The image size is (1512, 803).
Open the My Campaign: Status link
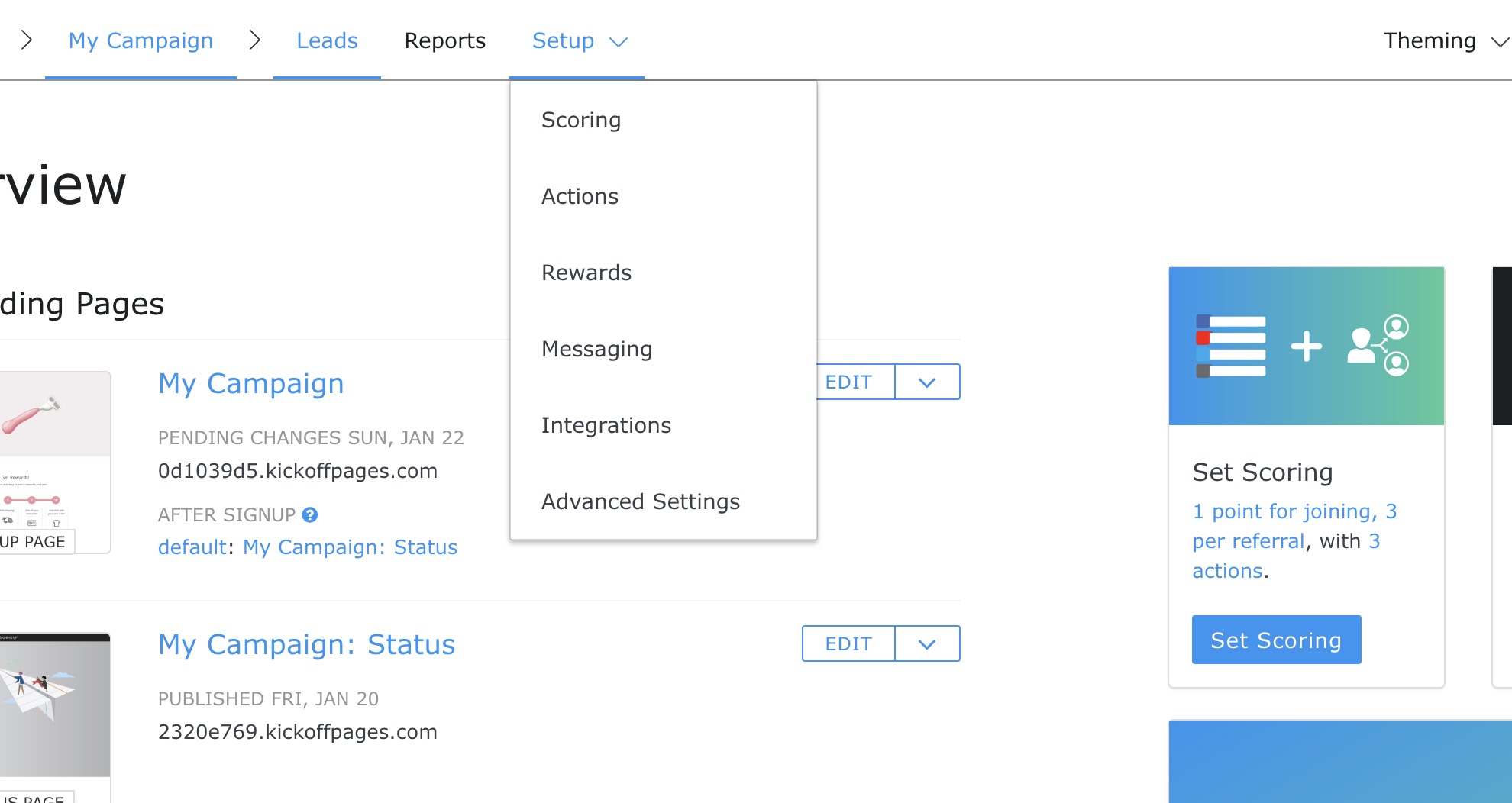tap(306, 643)
